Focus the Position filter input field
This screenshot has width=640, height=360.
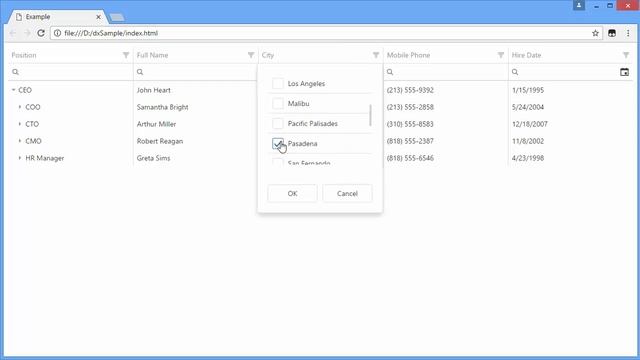pos(70,72)
